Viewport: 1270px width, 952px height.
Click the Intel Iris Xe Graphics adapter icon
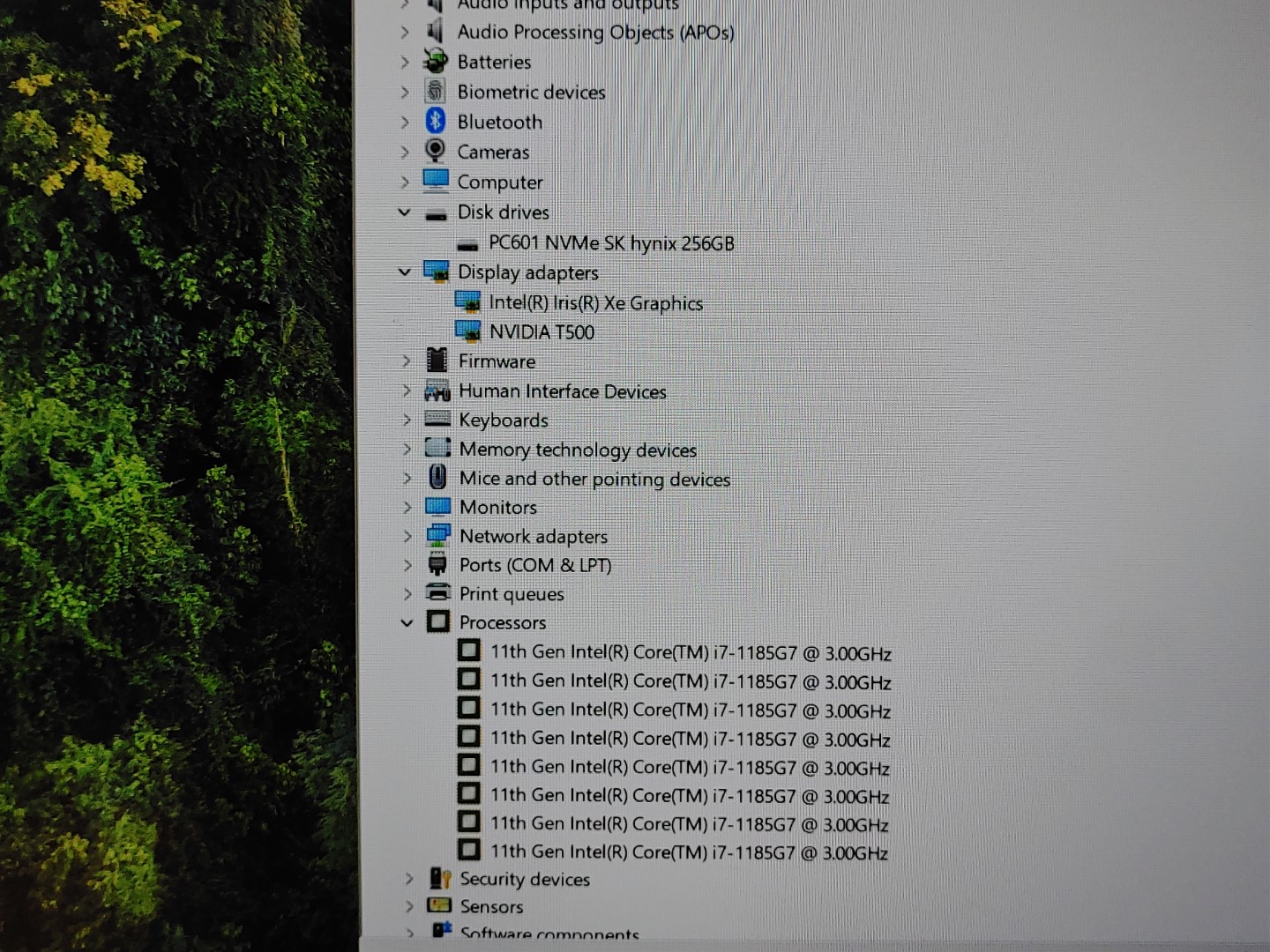tap(467, 302)
